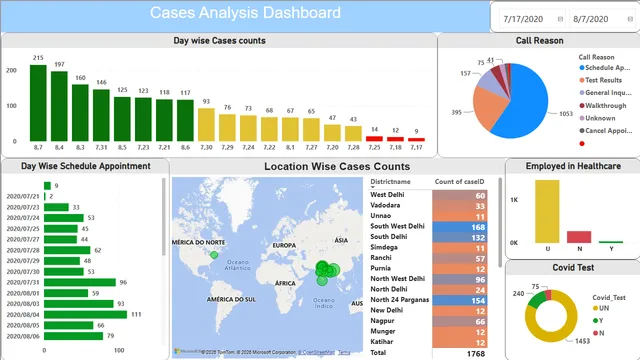
Task: Select the Unknown legend dot
Action: point(582,118)
